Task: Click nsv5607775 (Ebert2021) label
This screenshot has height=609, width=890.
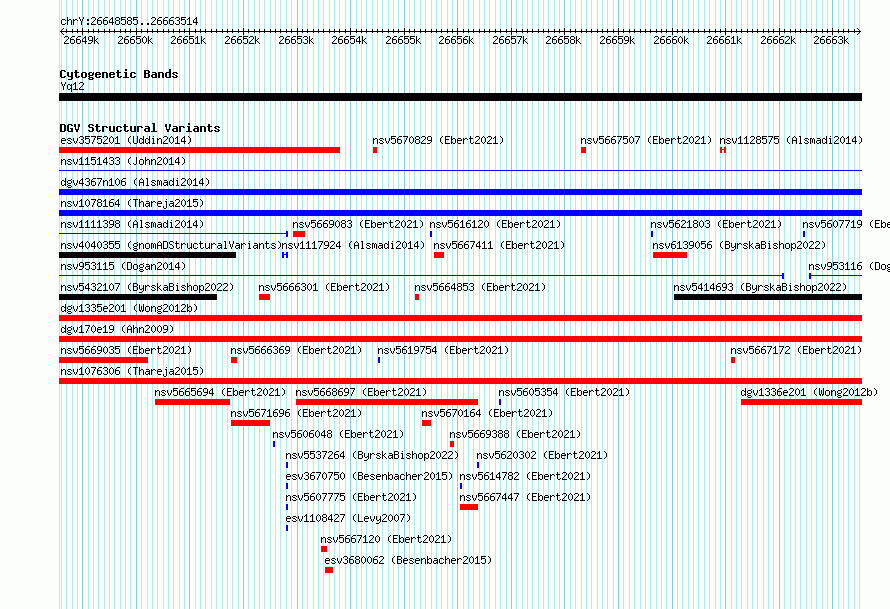Action: 351,497
